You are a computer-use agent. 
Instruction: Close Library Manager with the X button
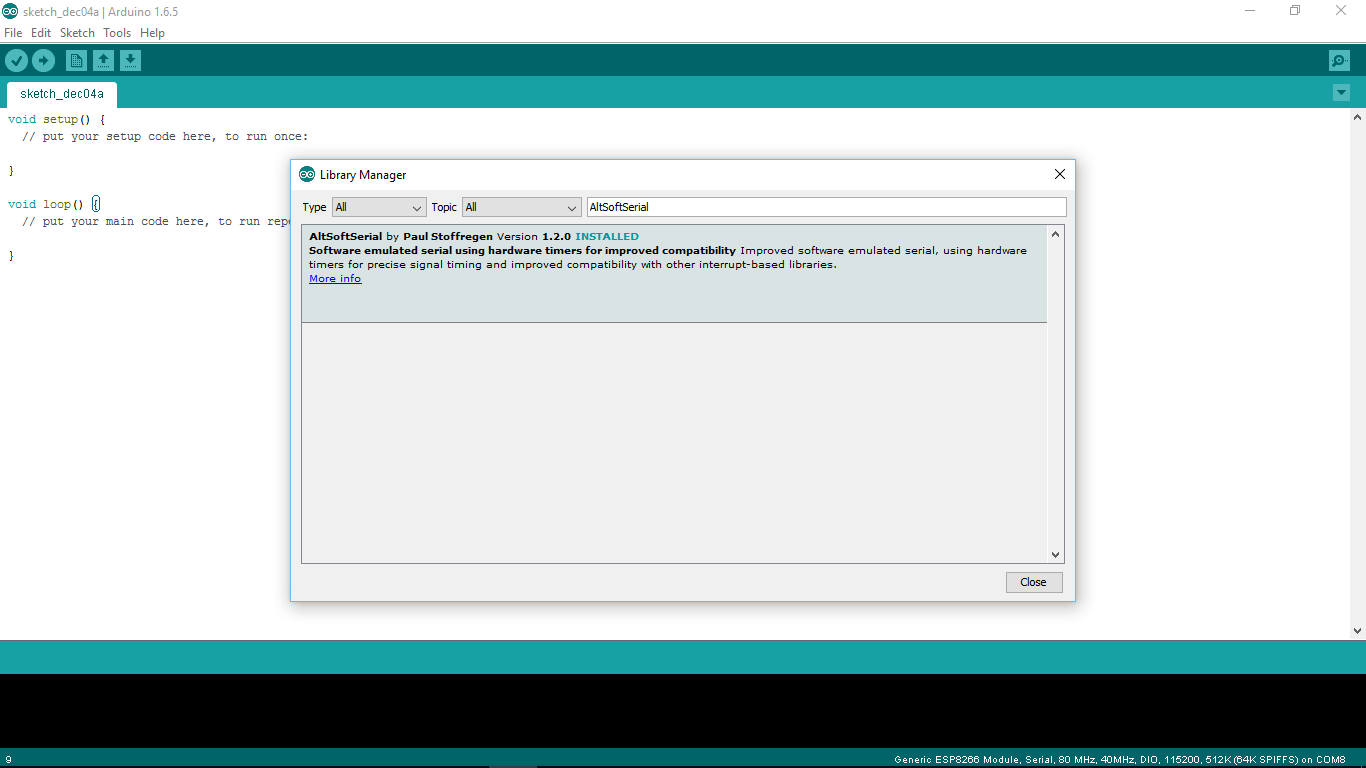(1060, 174)
